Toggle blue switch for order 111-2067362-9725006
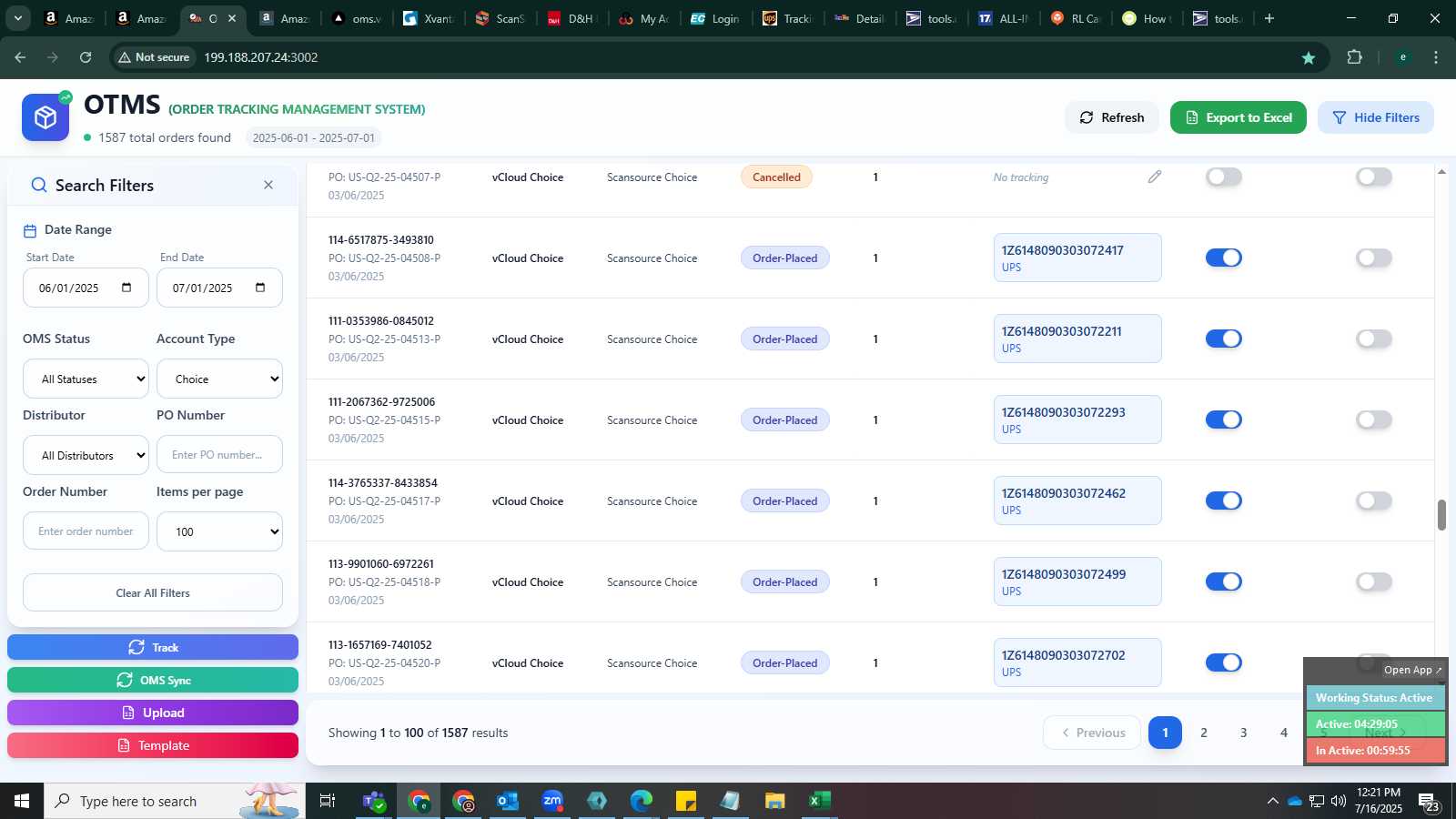 1224,420
